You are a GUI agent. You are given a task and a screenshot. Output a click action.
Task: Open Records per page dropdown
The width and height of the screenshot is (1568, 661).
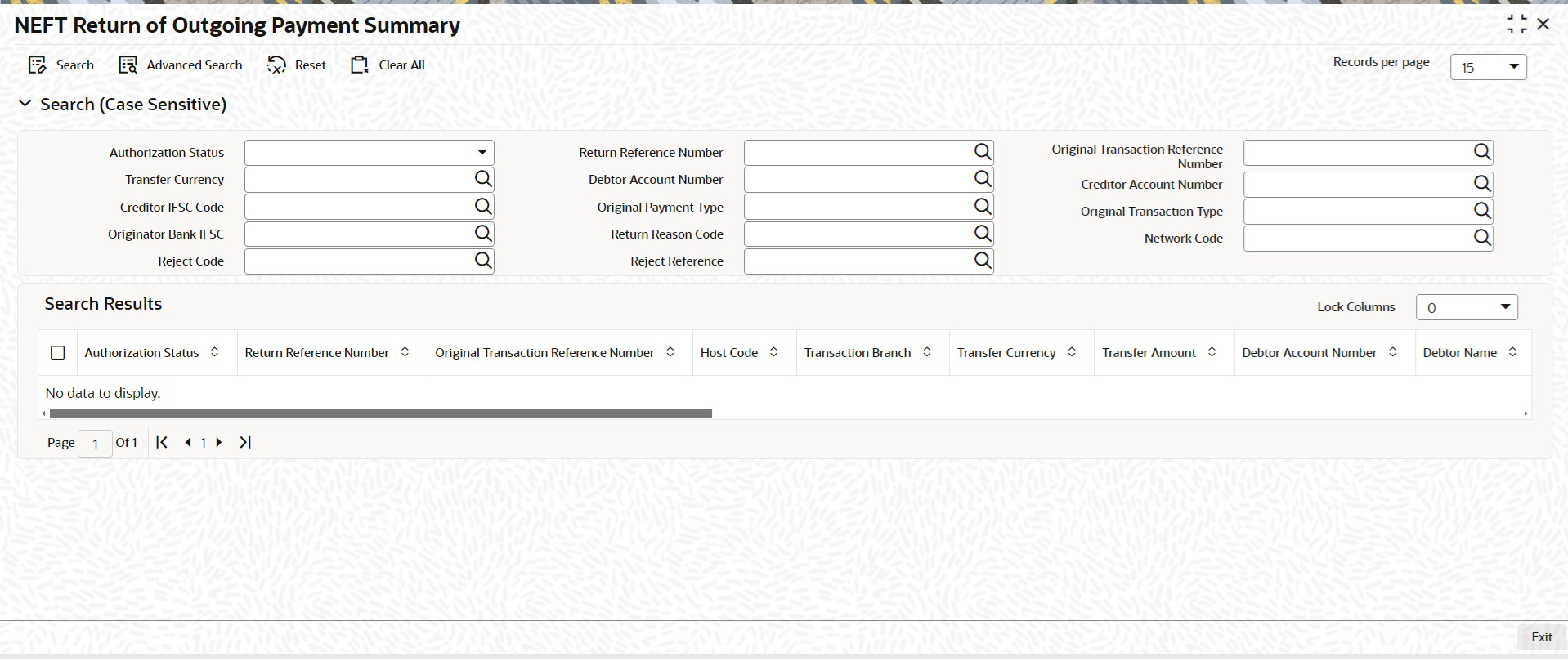point(1488,67)
